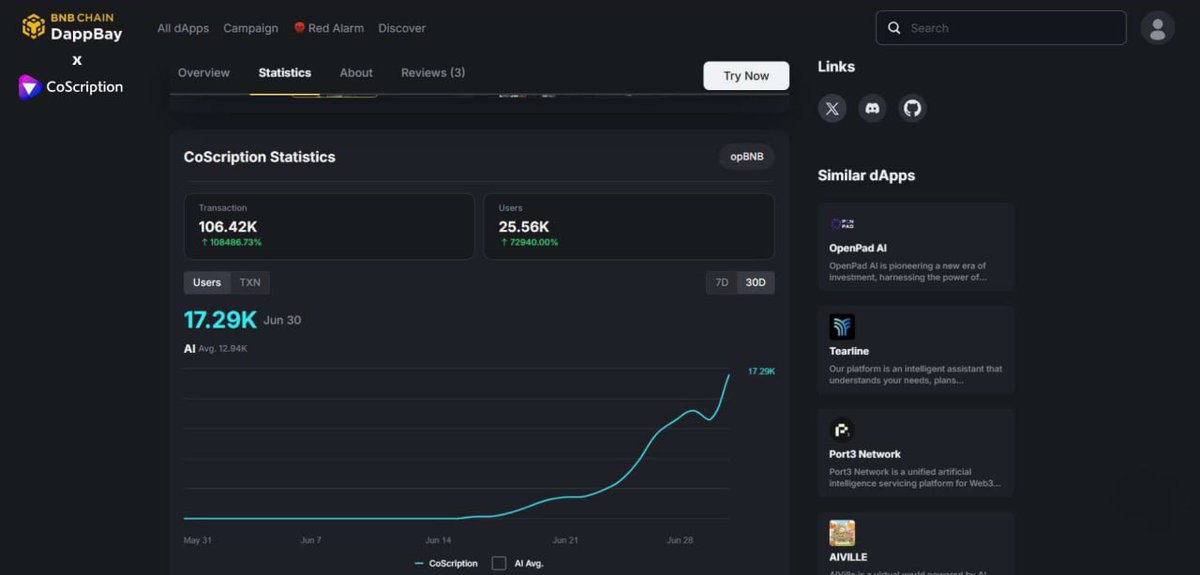Click the Jun 7 axis label
The height and width of the screenshot is (575, 1200).
310,540
